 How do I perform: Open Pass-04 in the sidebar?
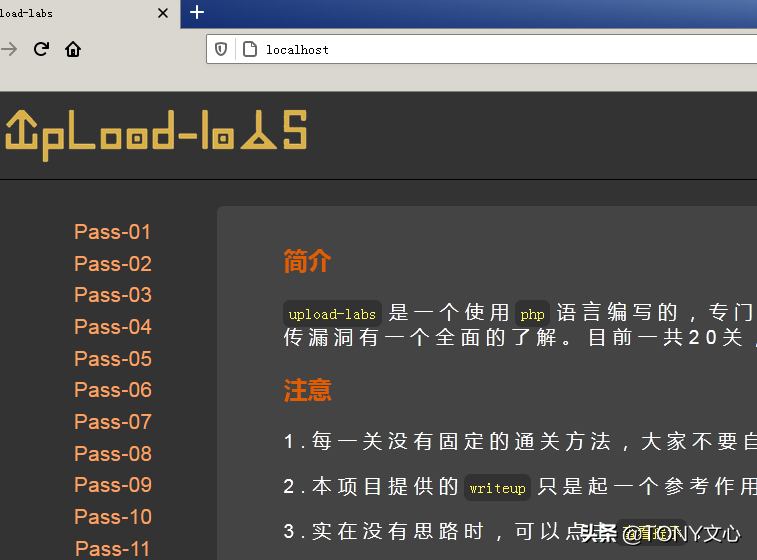(113, 327)
